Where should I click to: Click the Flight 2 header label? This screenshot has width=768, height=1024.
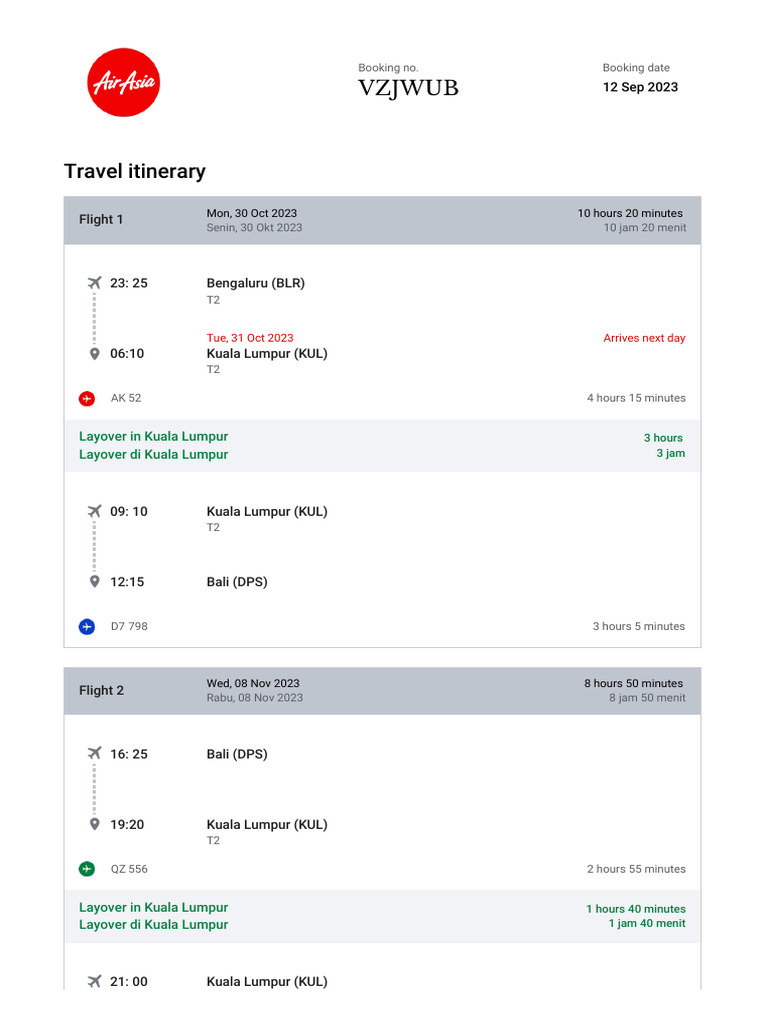[101, 691]
